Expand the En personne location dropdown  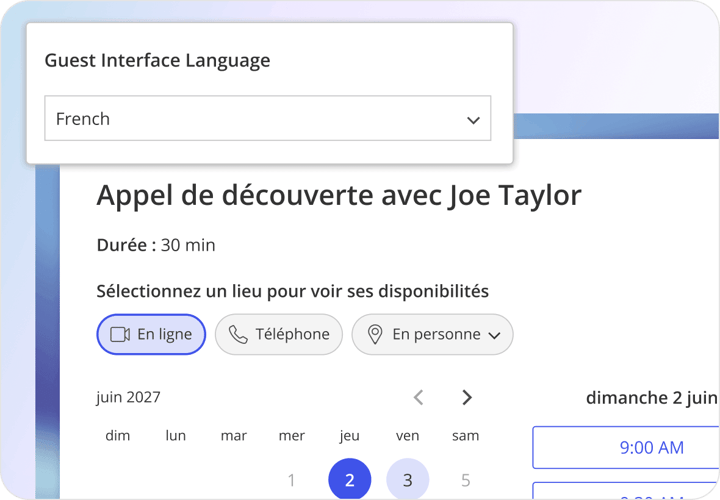click(433, 334)
